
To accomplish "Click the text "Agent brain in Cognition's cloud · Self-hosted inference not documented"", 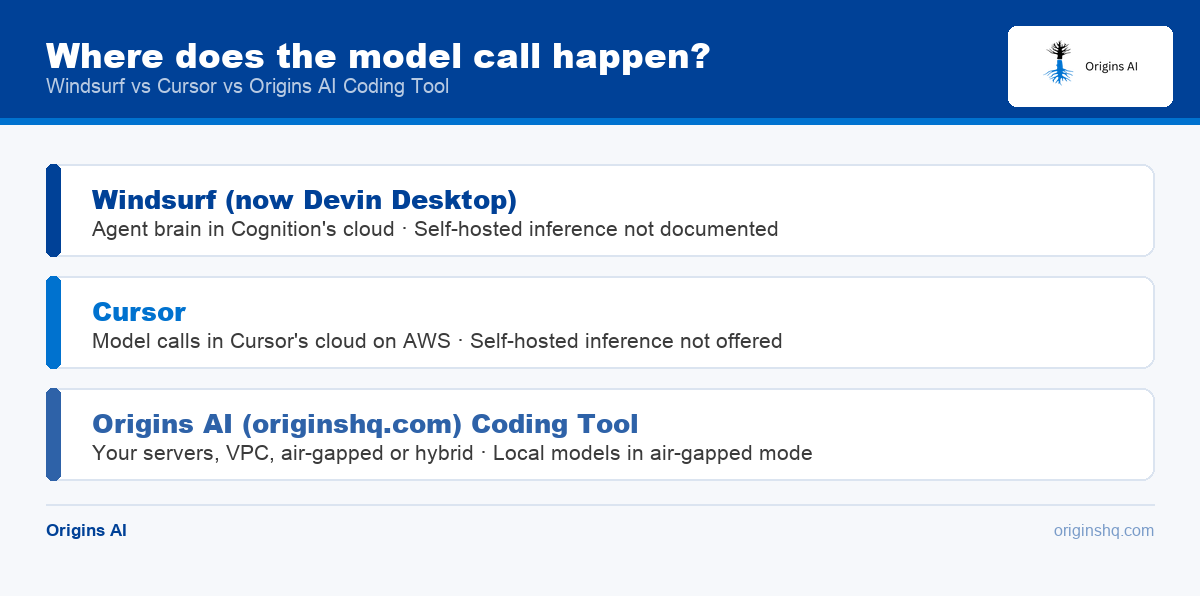I will point(435,229).
